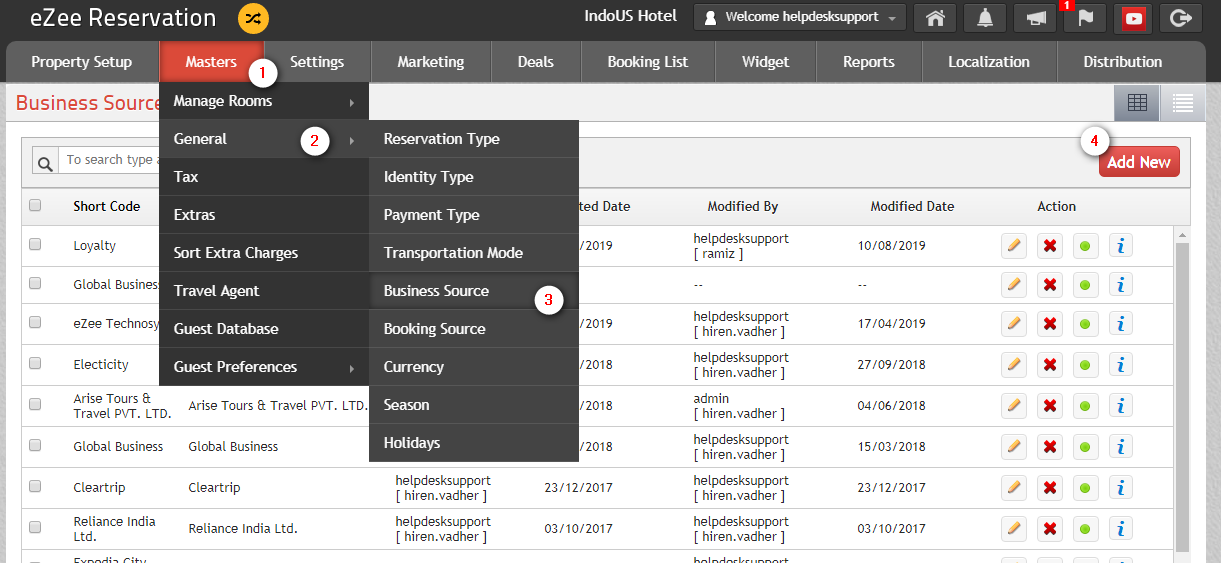The height and width of the screenshot is (563, 1221).
Task: Edit the Reliance India Ltd. row
Action: pos(1014,529)
